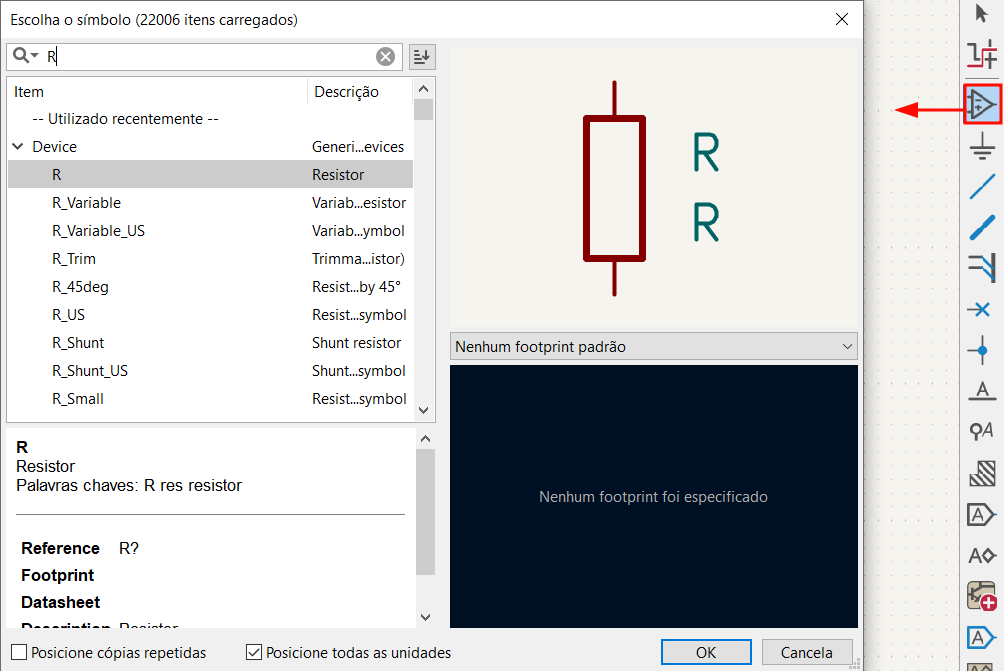Viewport: 1004px width, 671px height.
Task: Click the 'Datasheet' field label
Action: click(60, 602)
